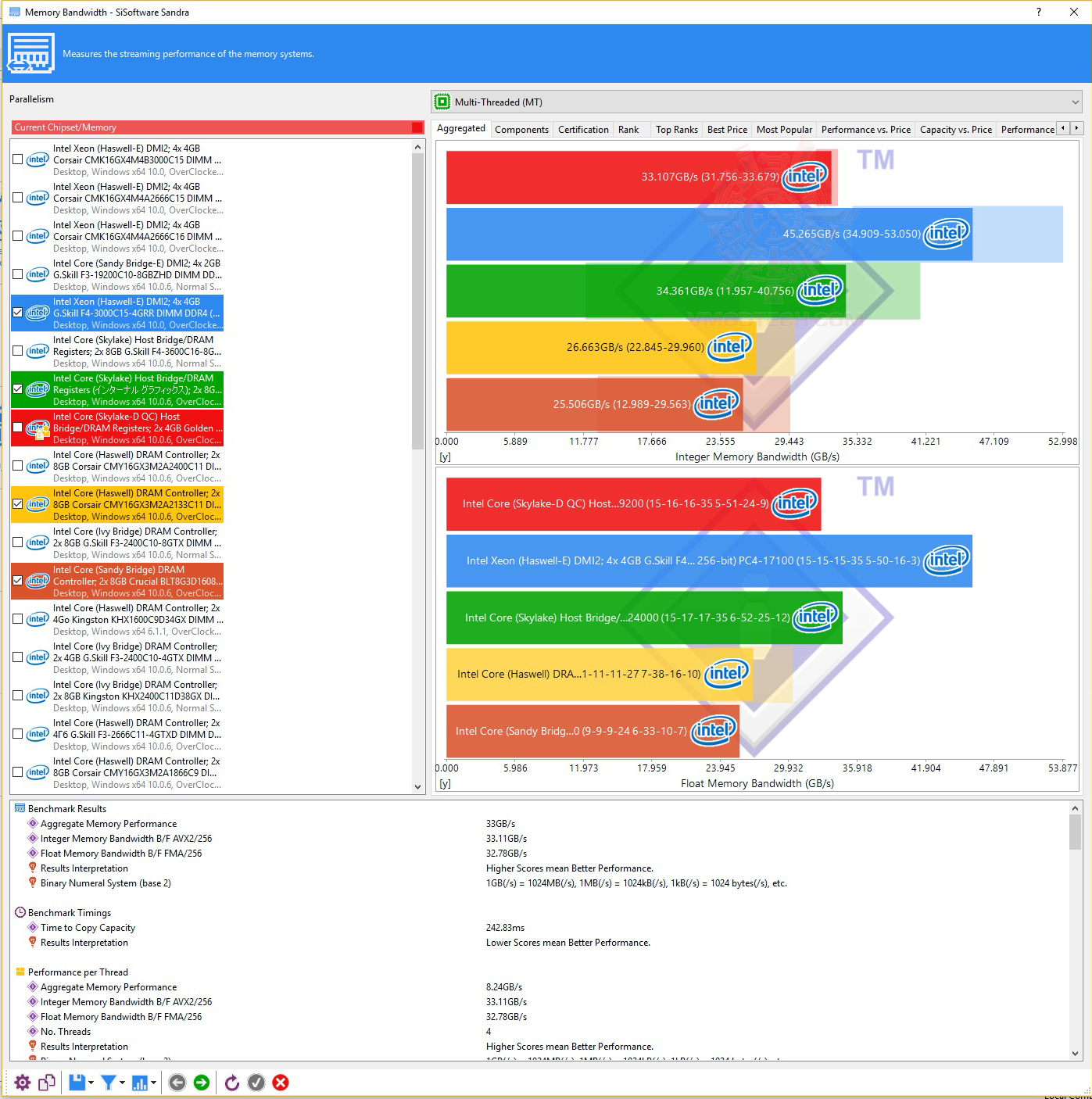Screen dimensions: 1092x1099
Task: Check the G.Skill F4-3600C16 Skylake row checkbox
Action: click(17, 351)
